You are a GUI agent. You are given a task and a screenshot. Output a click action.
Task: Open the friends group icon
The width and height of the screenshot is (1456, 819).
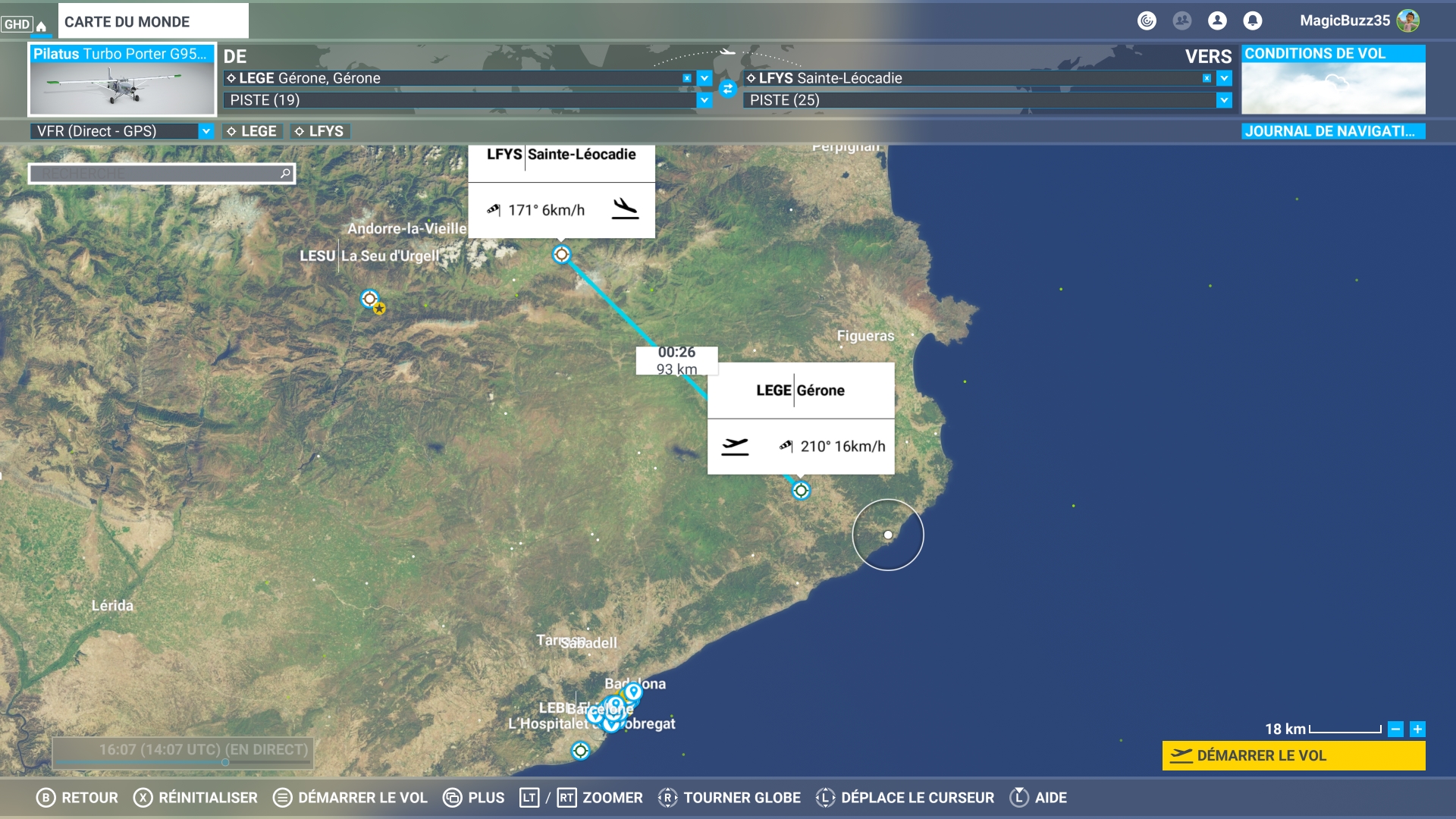(x=1181, y=20)
